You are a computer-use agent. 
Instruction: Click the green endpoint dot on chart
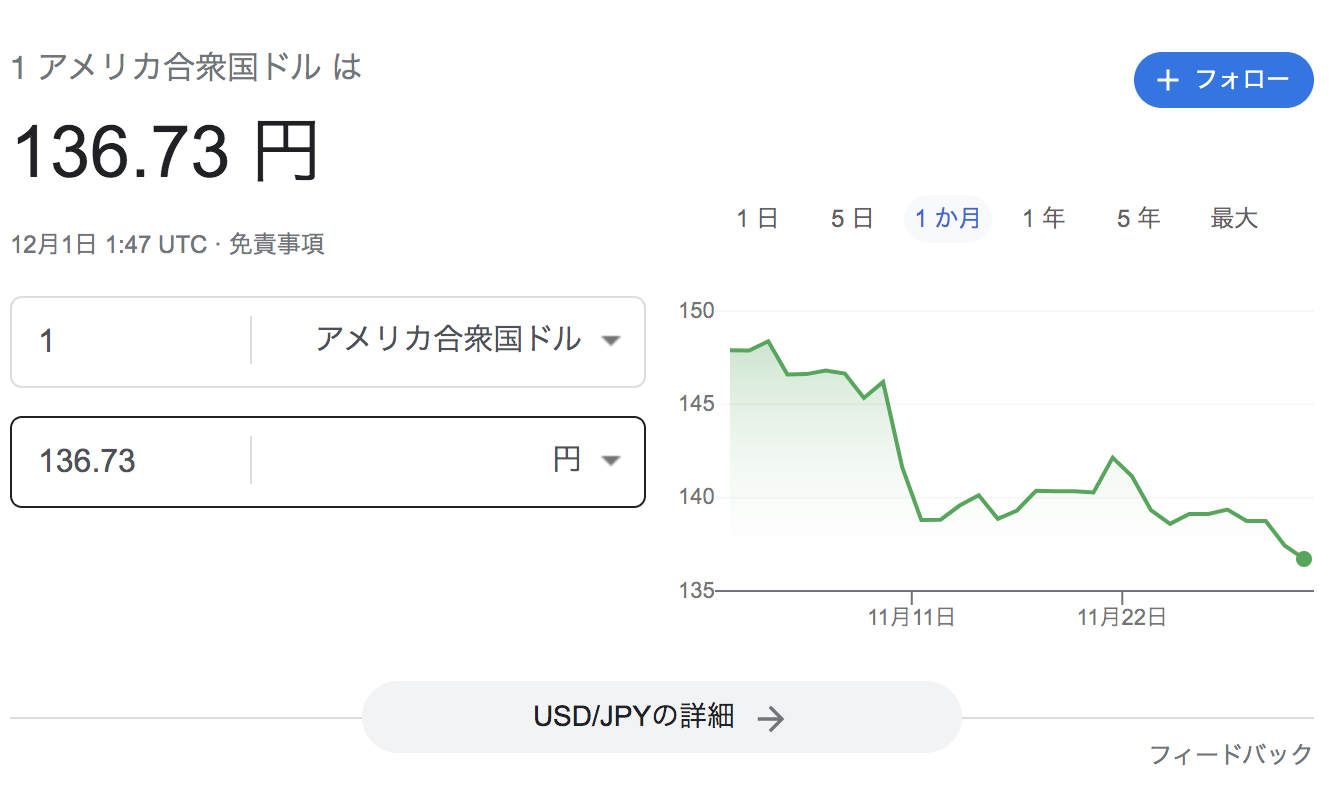pyautogui.click(x=1303, y=559)
